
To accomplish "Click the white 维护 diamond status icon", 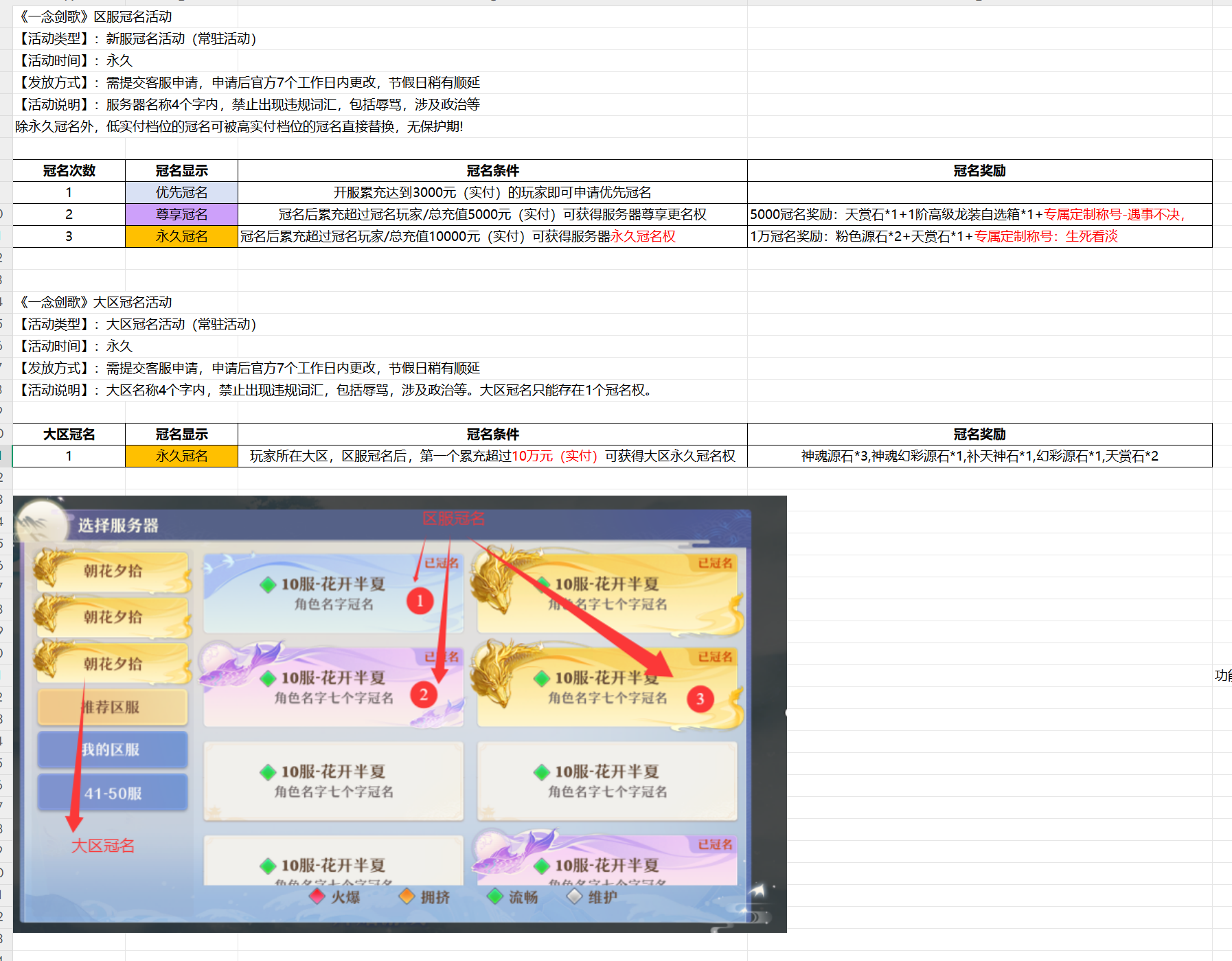I will coord(575,896).
